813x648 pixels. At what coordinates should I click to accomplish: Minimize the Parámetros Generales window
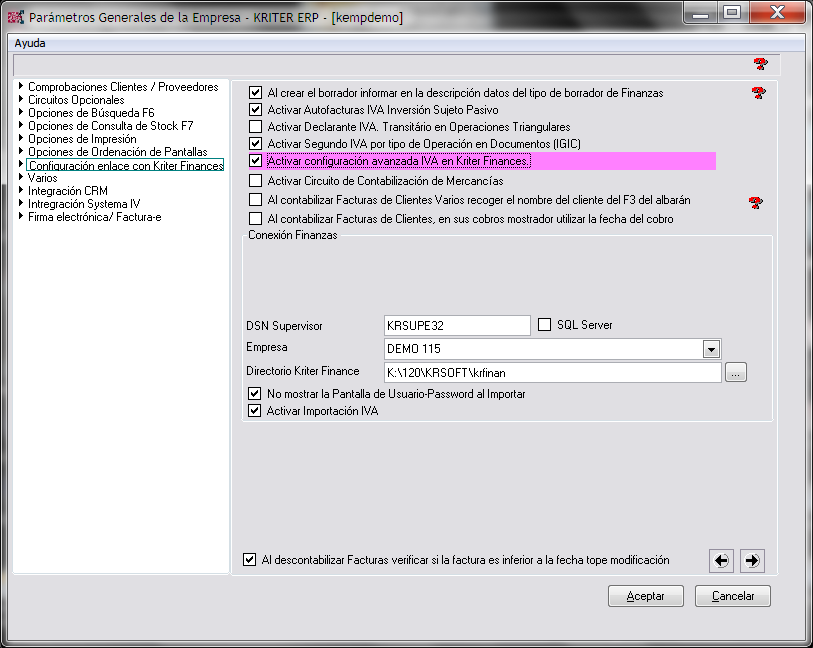(x=701, y=12)
